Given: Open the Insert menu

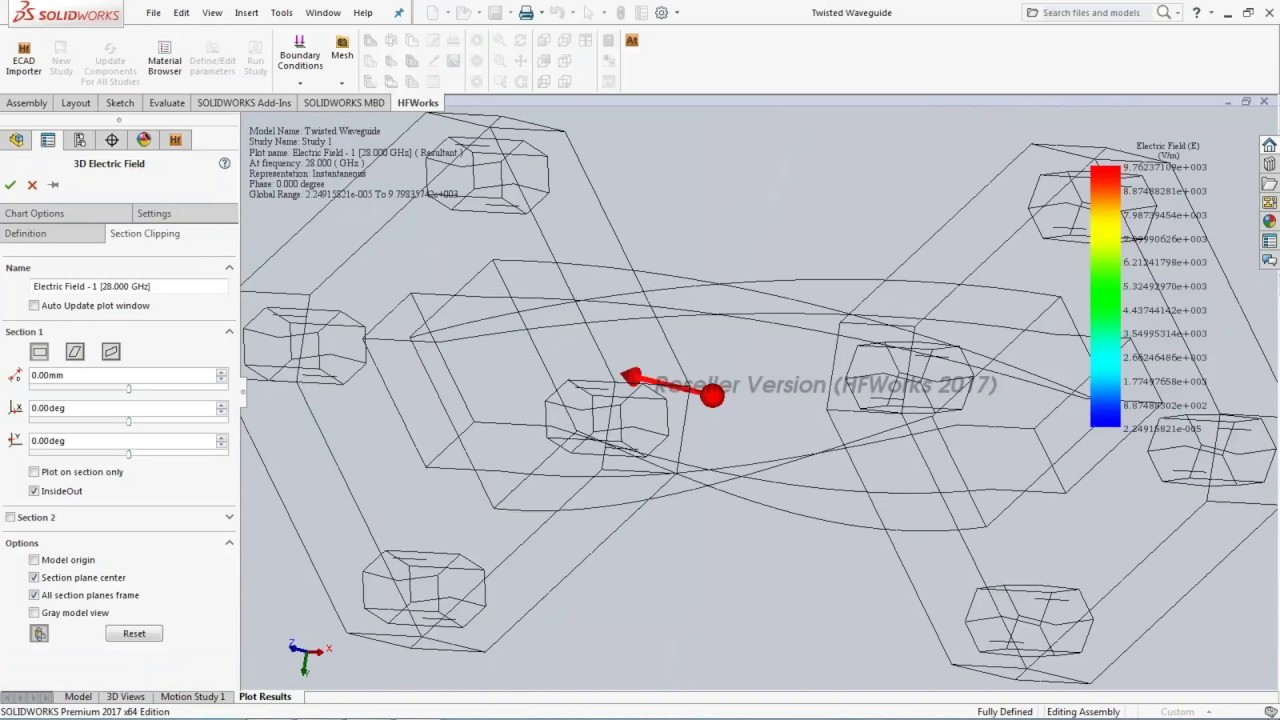Looking at the screenshot, I should (246, 13).
